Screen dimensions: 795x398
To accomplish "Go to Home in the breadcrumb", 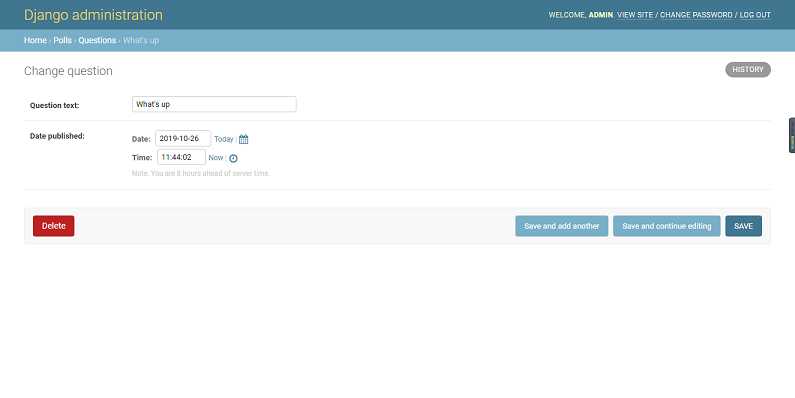I will point(35,40).
